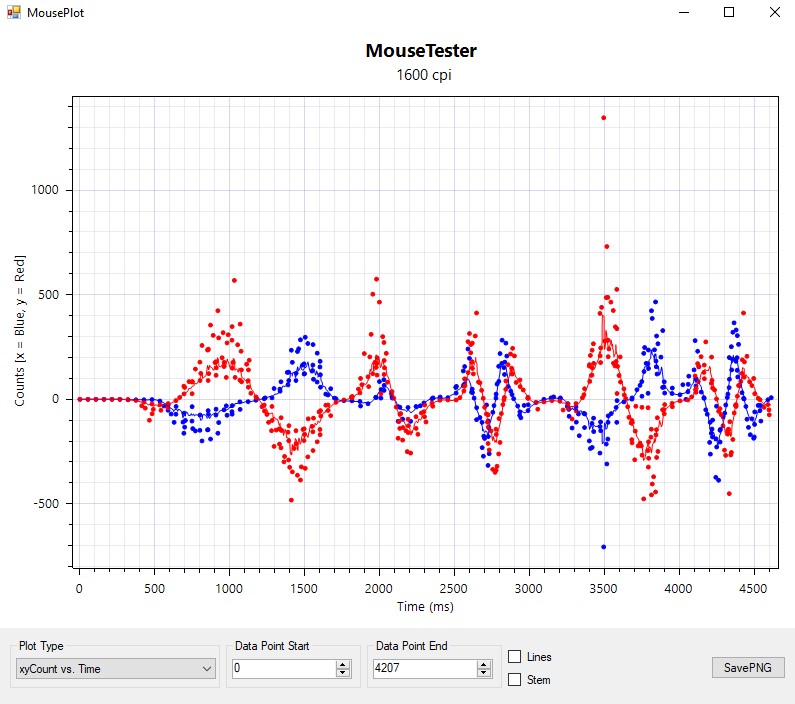The height and width of the screenshot is (704, 795).
Task: Click the Plot Type group label
Action: click(x=41, y=646)
